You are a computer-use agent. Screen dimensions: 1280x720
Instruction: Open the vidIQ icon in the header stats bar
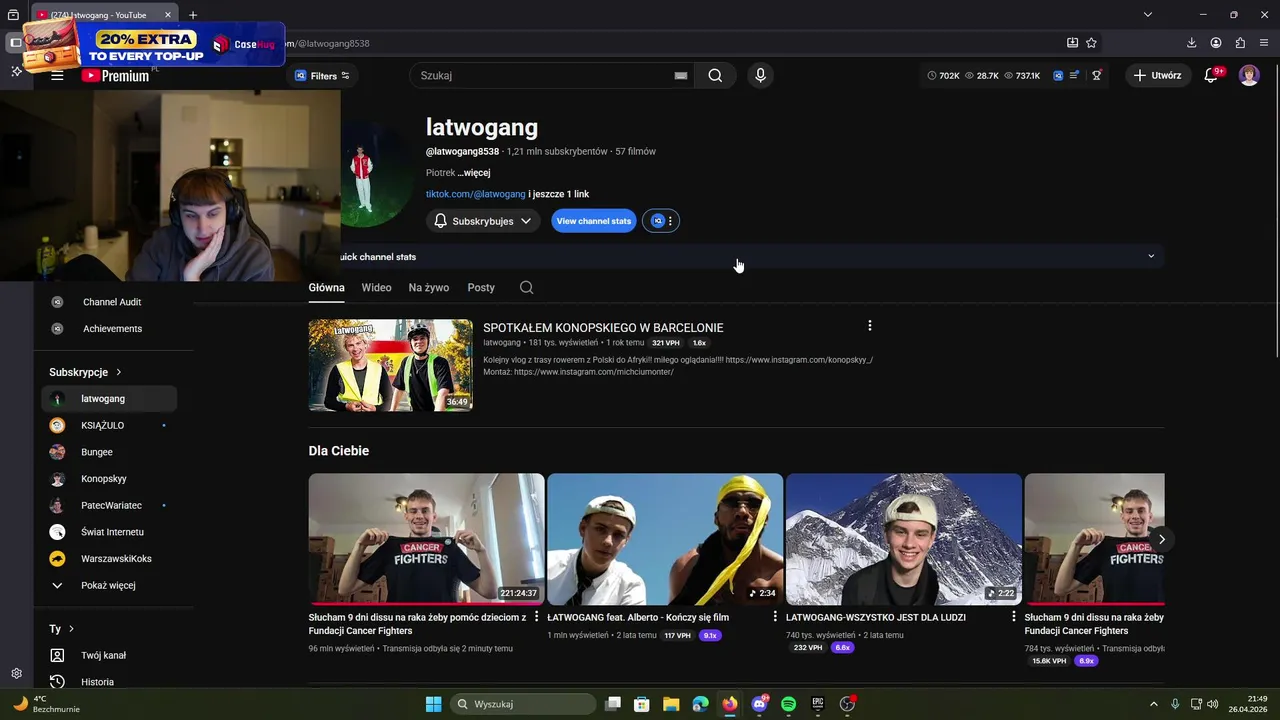1058,75
